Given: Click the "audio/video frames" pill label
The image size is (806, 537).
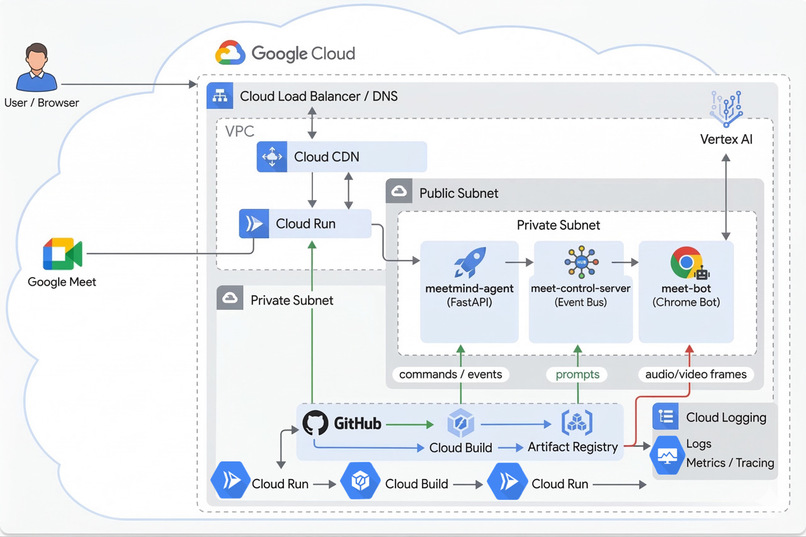Looking at the screenshot, I should tap(696, 374).
